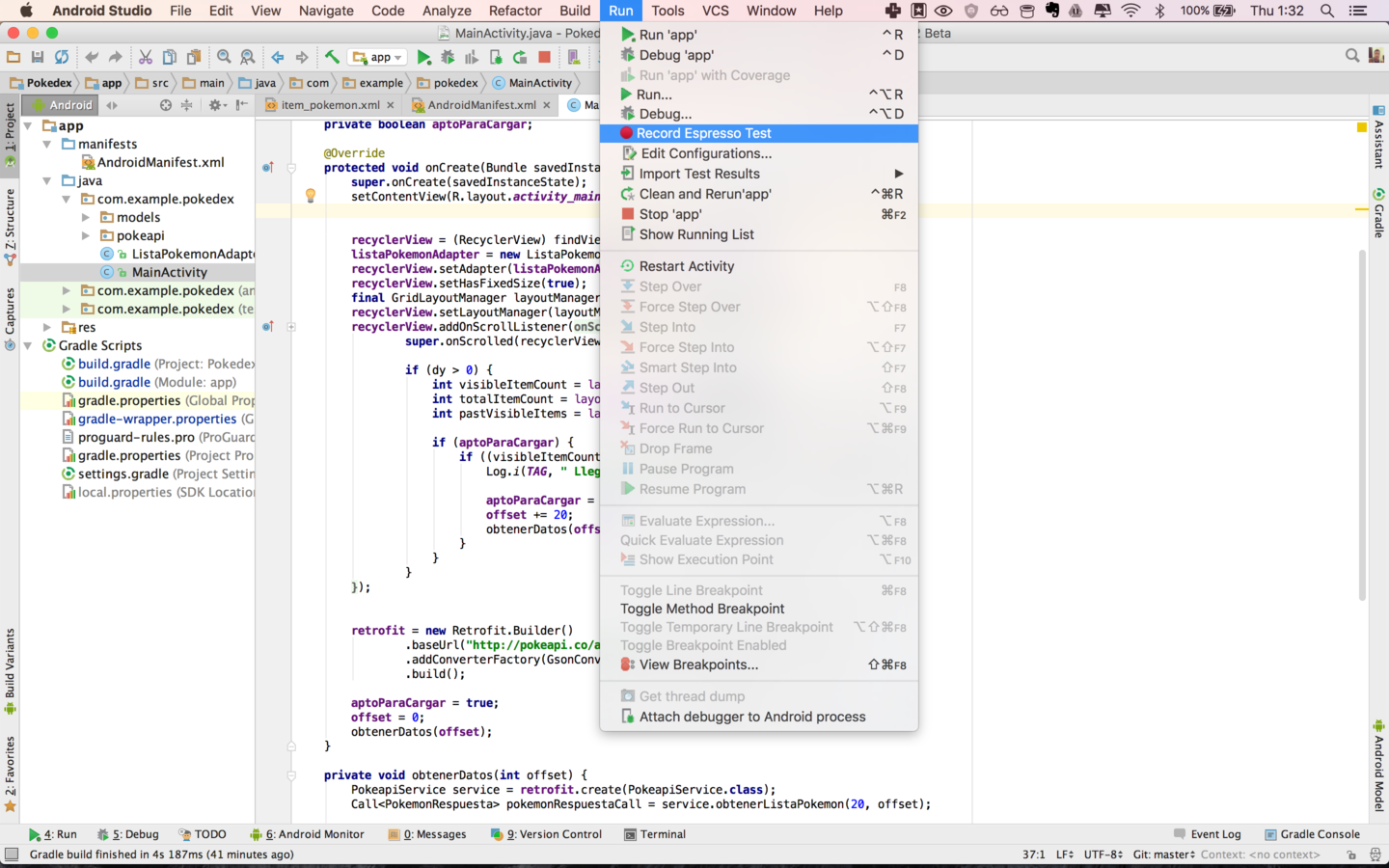Open build.gradle (Module: app) file
Image resolution: width=1389 pixels, height=868 pixels.
point(156,382)
